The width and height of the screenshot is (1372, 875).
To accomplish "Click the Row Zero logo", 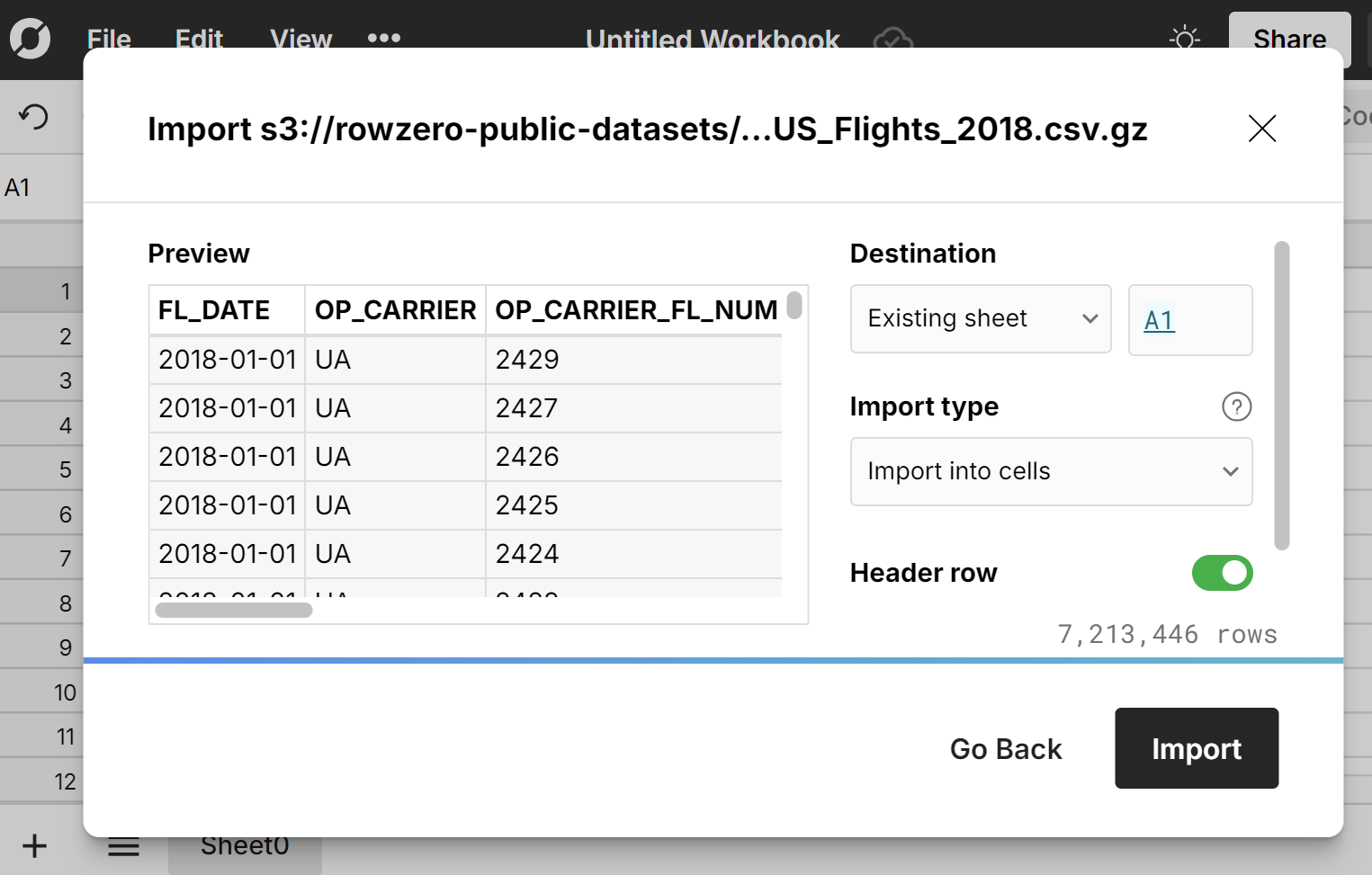I will coord(30,38).
